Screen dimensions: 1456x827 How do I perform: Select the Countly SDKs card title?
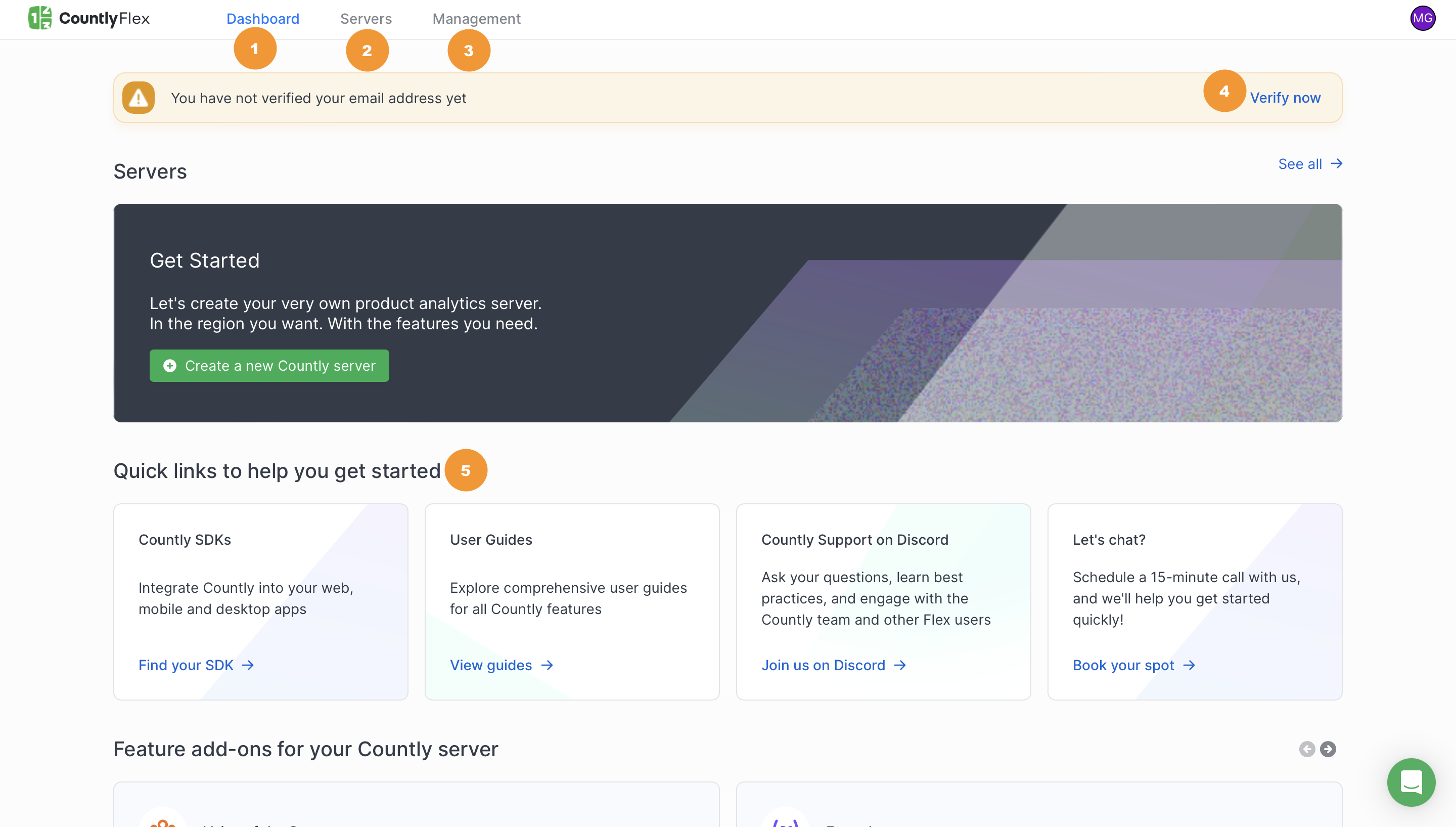coord(185,540)
